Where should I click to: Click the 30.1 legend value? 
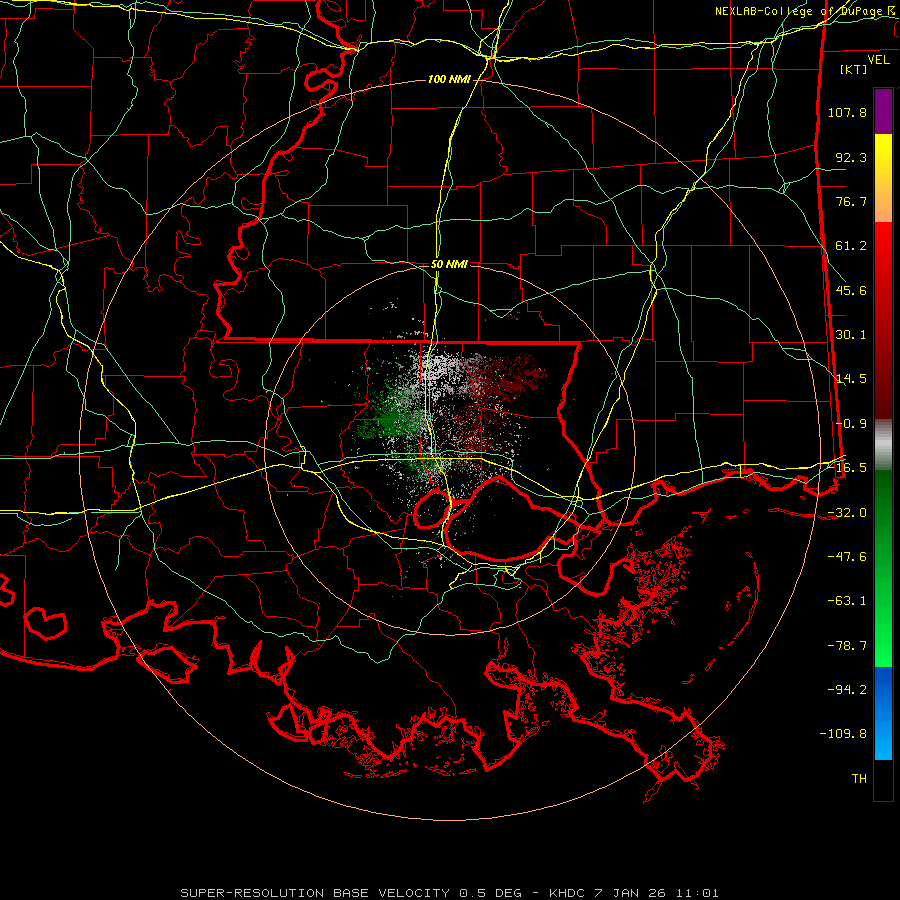click(851, 335)
